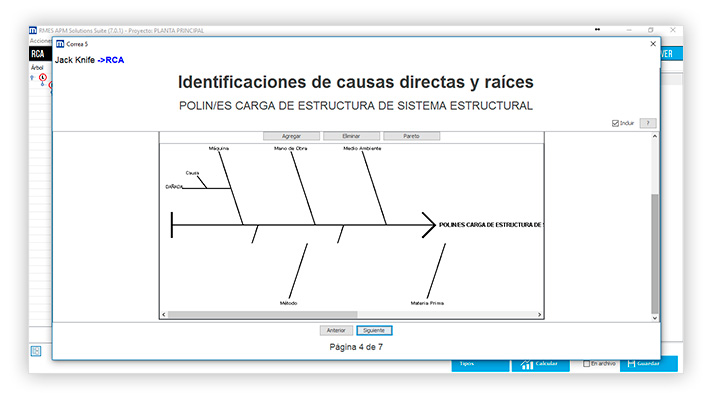Viewport: 716px width, 399px height.
Task: Click the Agregar button above the fishbone diagram
Action: point(291,136)
